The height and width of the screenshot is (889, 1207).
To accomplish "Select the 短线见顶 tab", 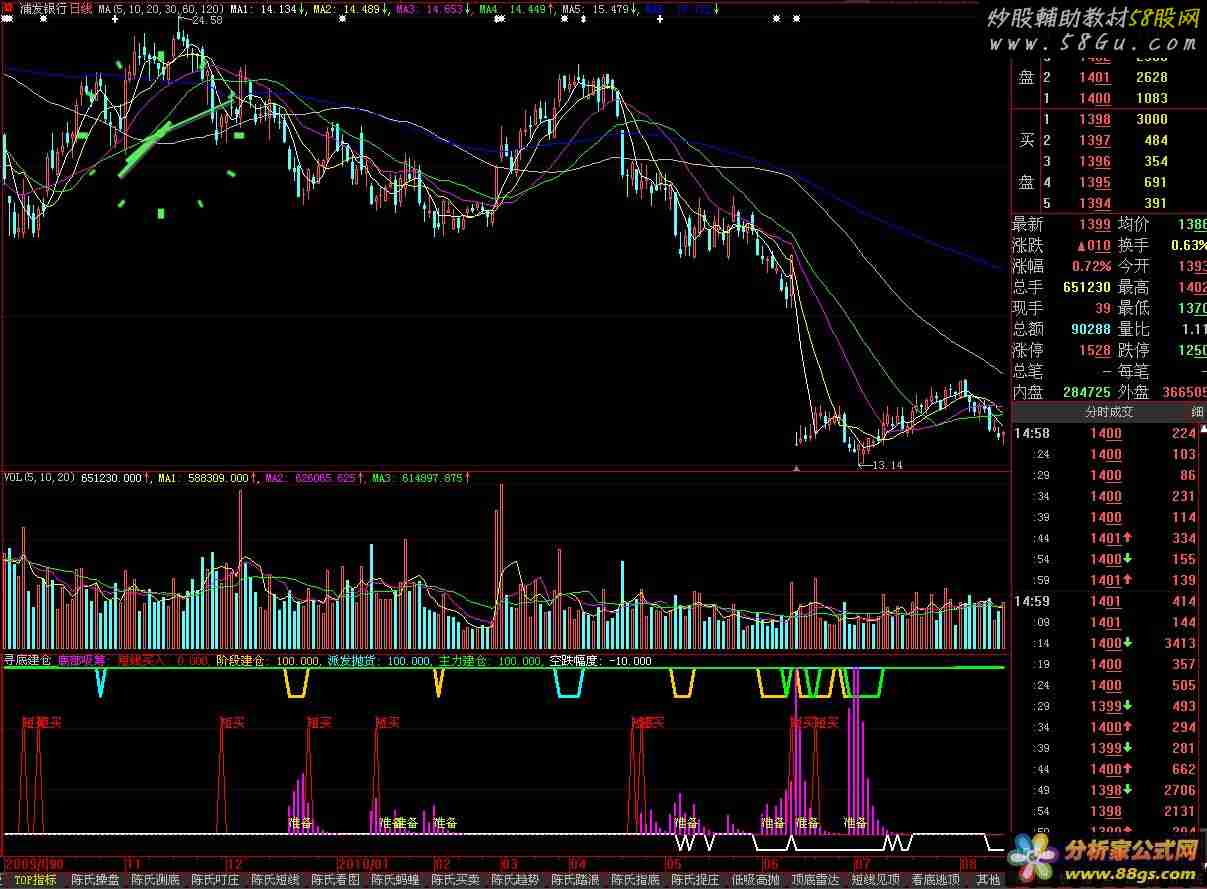I will point(875,880).
